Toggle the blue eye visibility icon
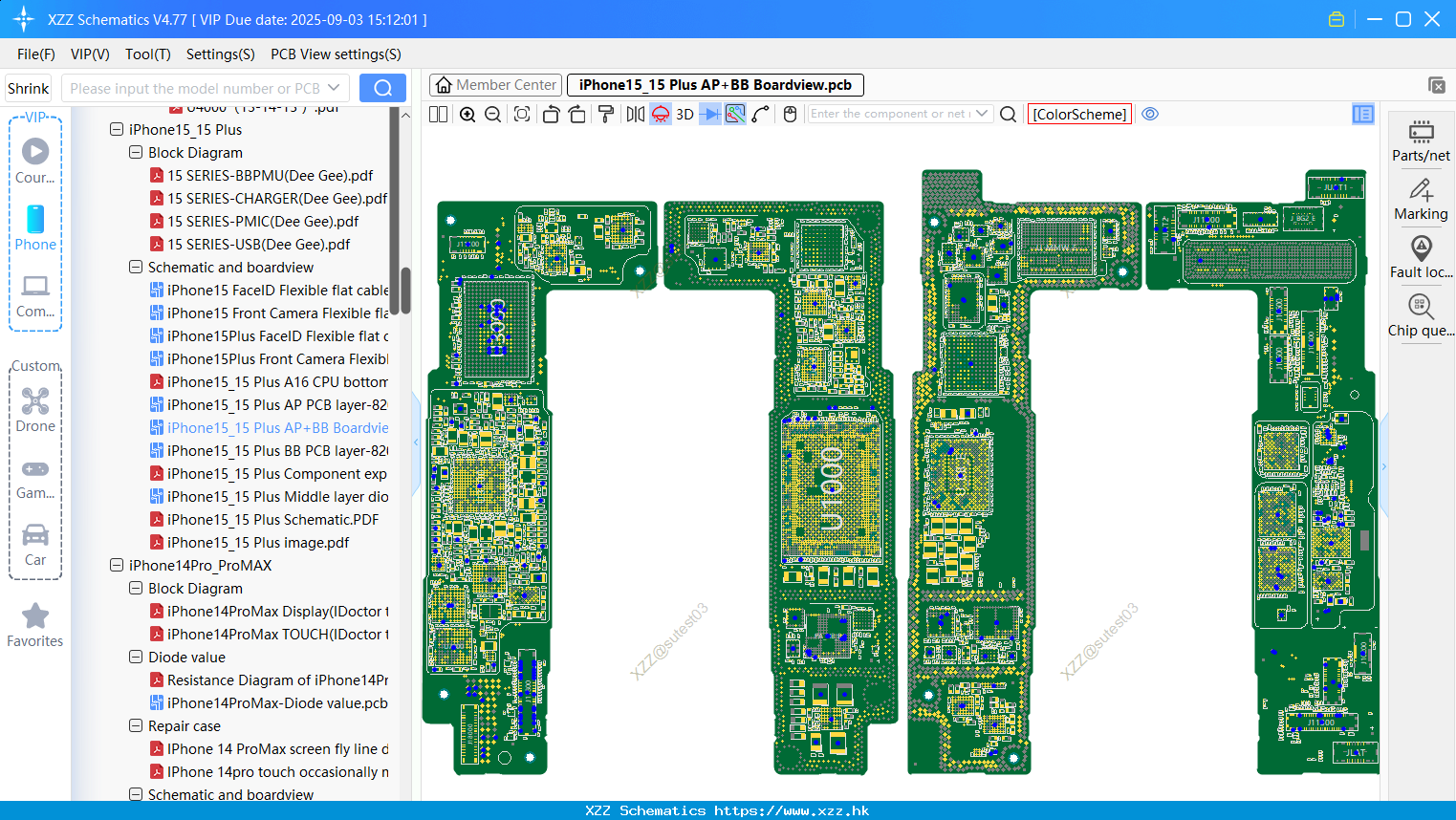Viewport: 1456px width, 820px height. [x=1151, y=114]
